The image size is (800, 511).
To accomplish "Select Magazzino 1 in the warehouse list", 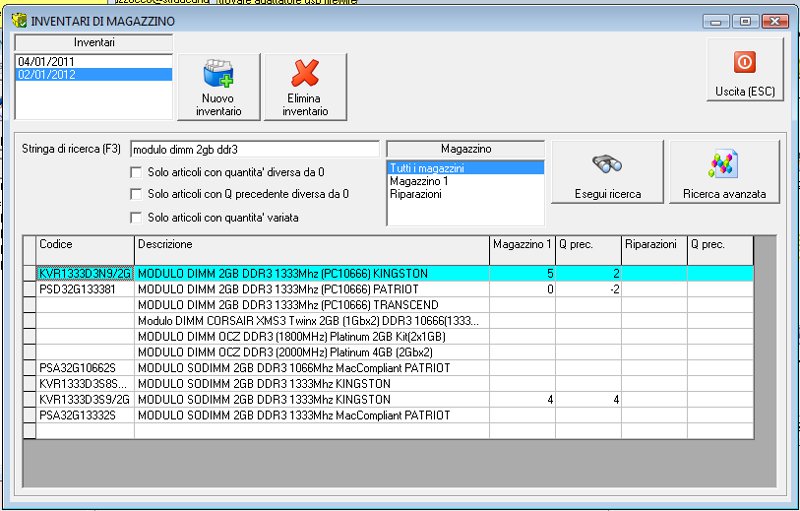I will pos(465,181).
